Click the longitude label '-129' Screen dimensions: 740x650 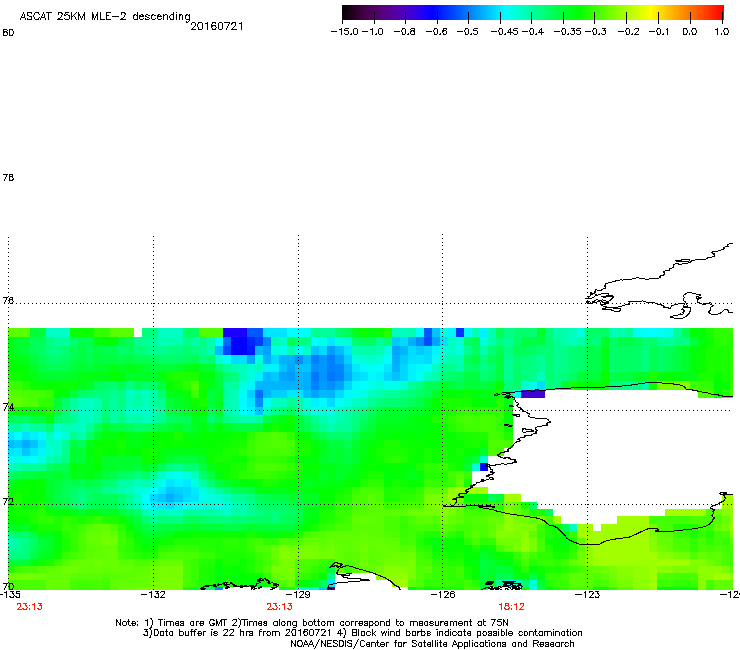[298, 594]
